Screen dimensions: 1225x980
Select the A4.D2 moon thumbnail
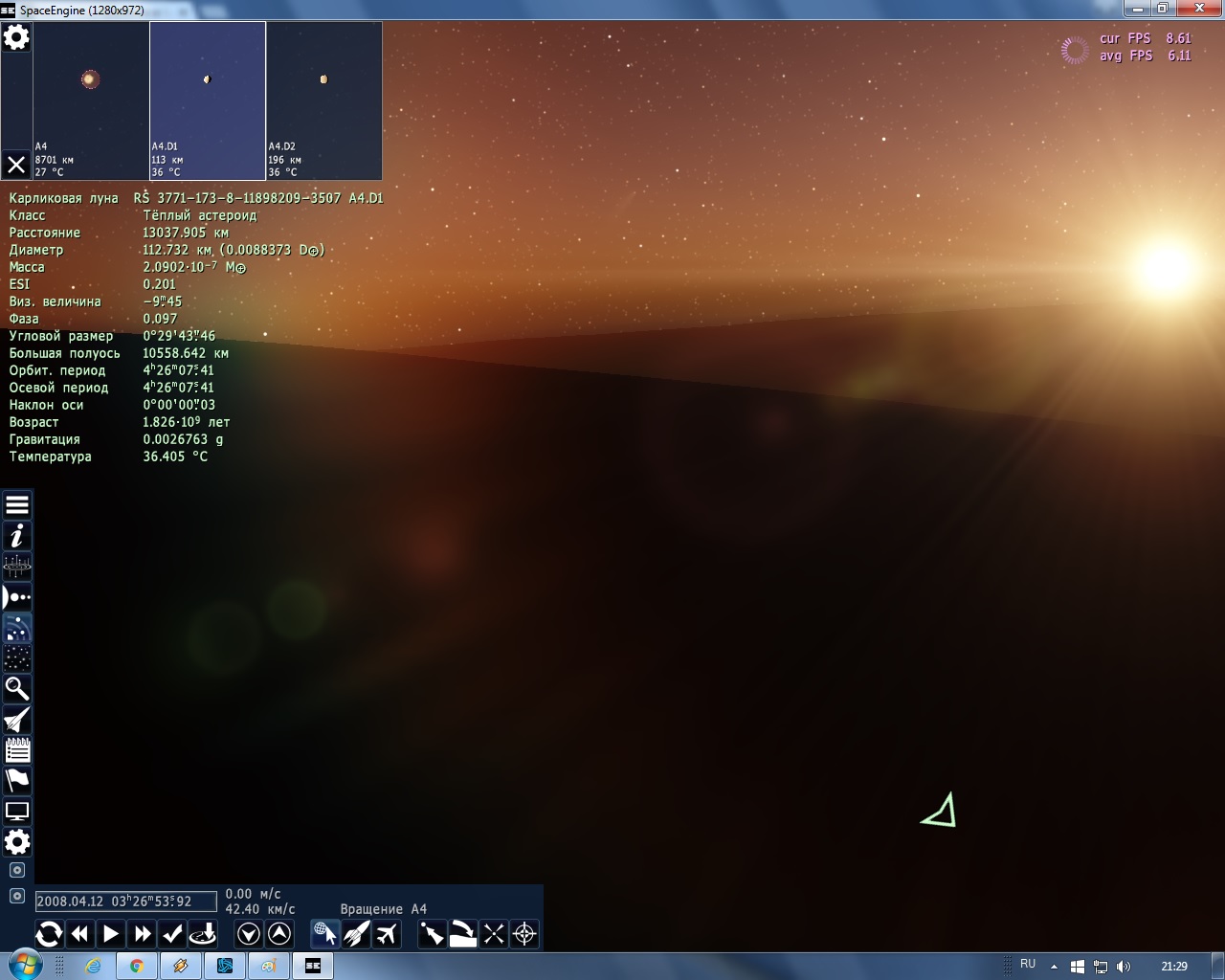[x=324, y=100]
